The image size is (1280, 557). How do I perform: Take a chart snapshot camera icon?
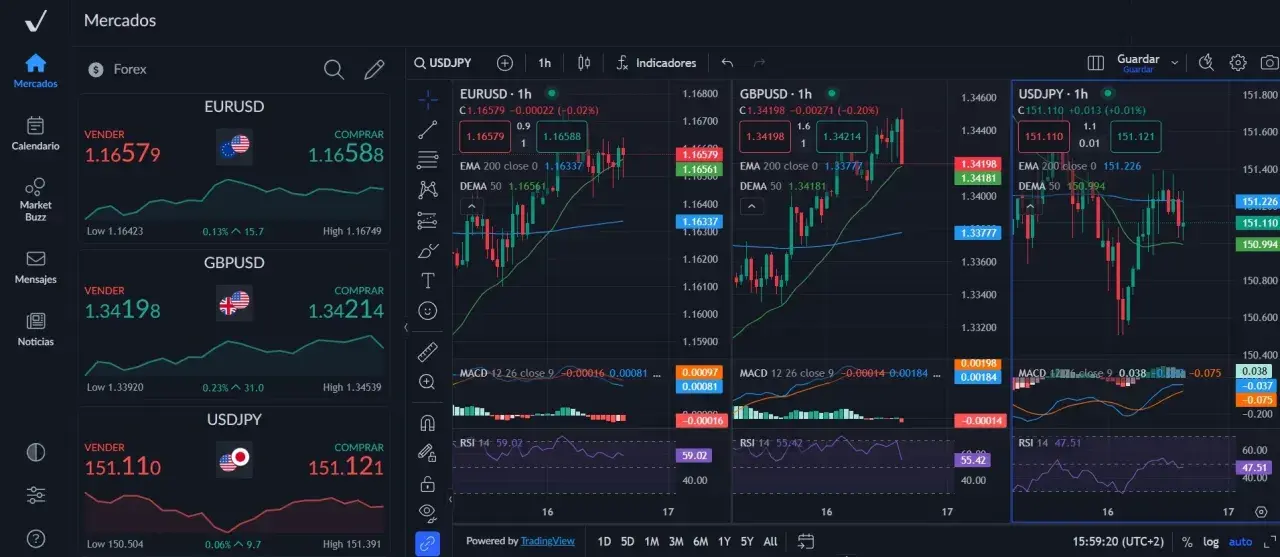click(x=1269, y=63)
